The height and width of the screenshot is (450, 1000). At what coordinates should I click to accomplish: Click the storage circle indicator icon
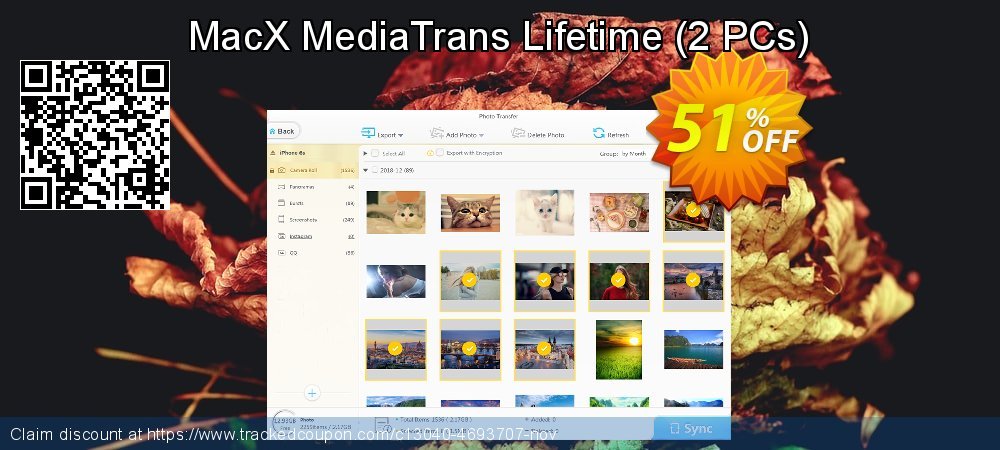(284, 421)
